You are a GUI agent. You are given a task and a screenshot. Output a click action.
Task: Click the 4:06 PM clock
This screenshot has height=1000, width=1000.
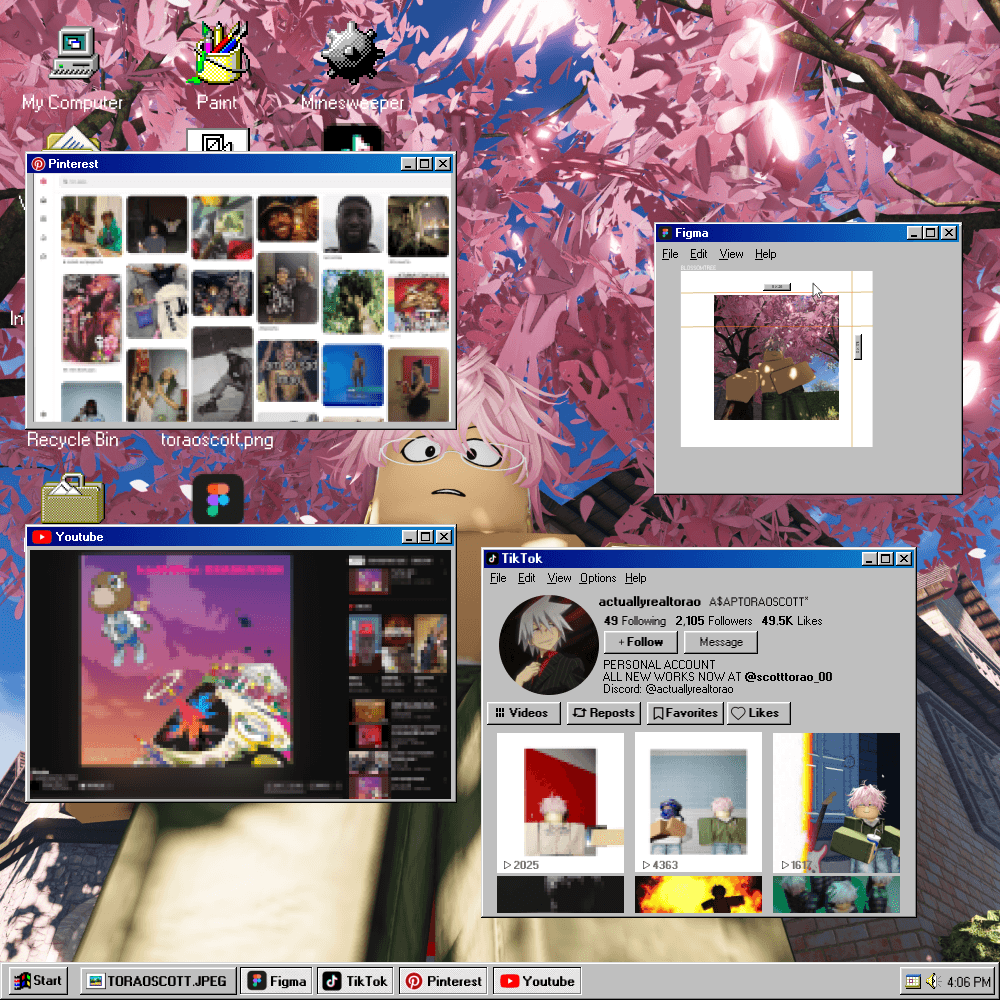[x=968, y=982]
